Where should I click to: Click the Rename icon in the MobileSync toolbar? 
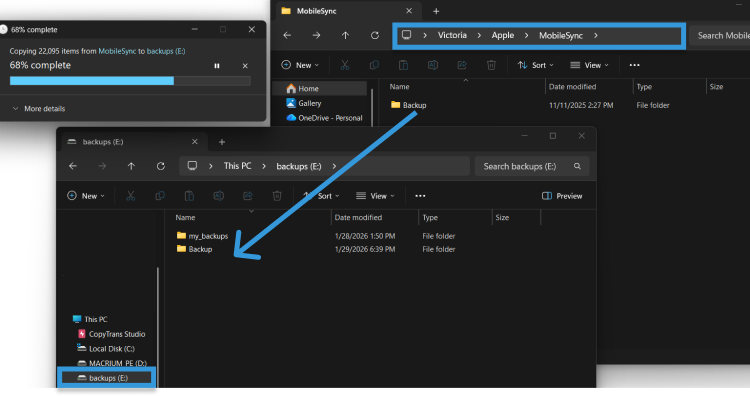pos(432,65)
